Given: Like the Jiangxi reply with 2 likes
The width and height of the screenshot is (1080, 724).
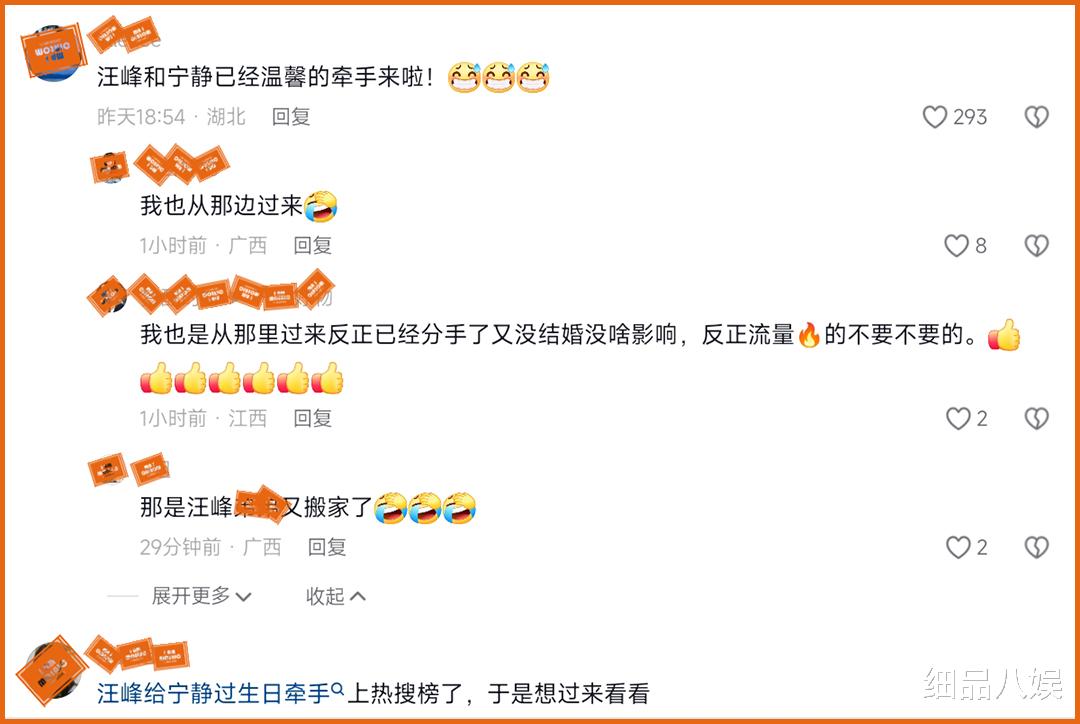Looking at the screenshot, I should click(x=957, y=418).
